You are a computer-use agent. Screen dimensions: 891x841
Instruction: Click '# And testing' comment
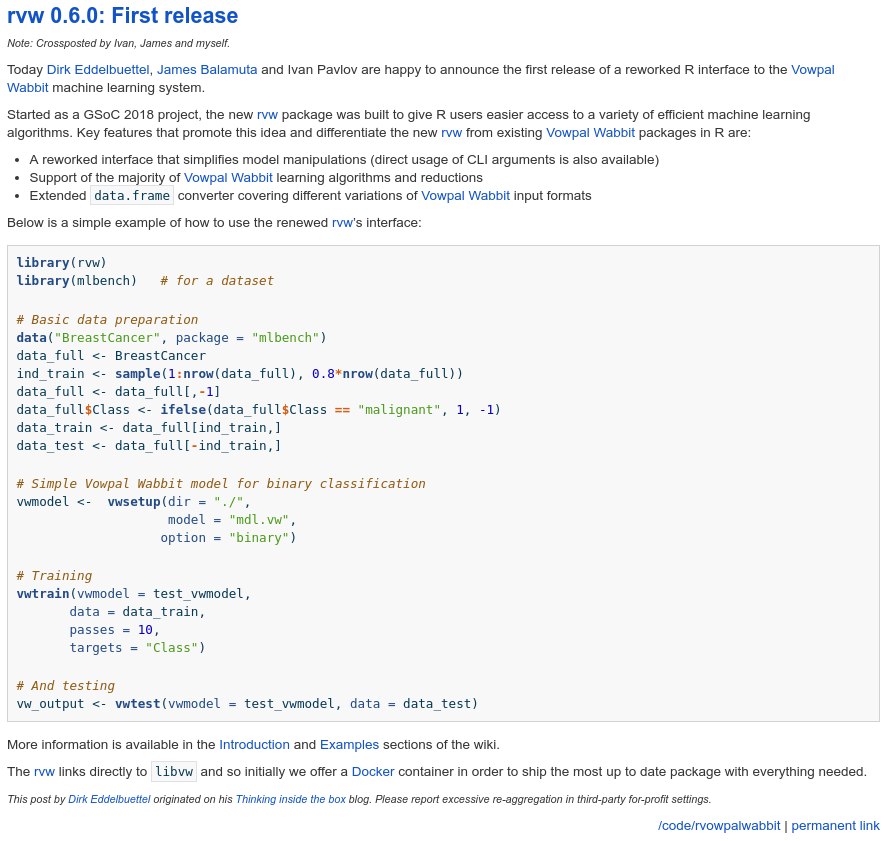click(x=65, y=686)
